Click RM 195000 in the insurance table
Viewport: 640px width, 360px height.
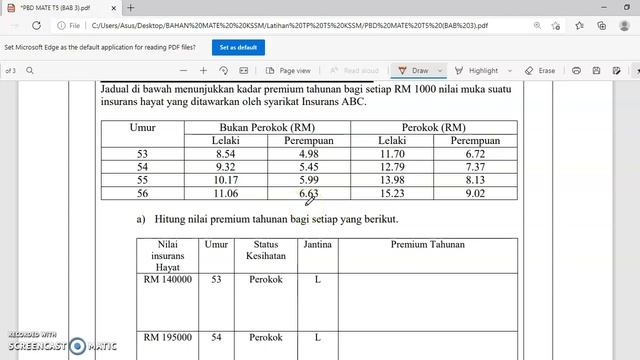click(x=168, y=337)
